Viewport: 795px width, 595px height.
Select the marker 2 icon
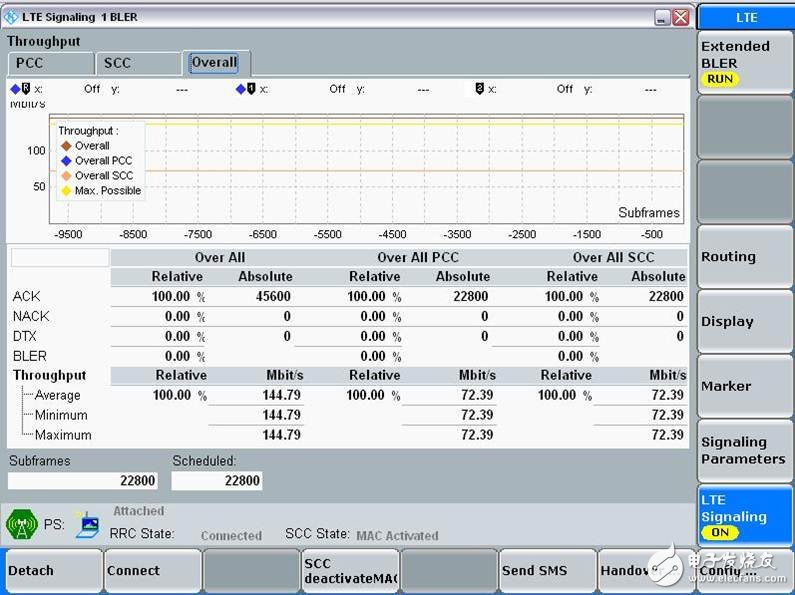[x=480, y=89]
